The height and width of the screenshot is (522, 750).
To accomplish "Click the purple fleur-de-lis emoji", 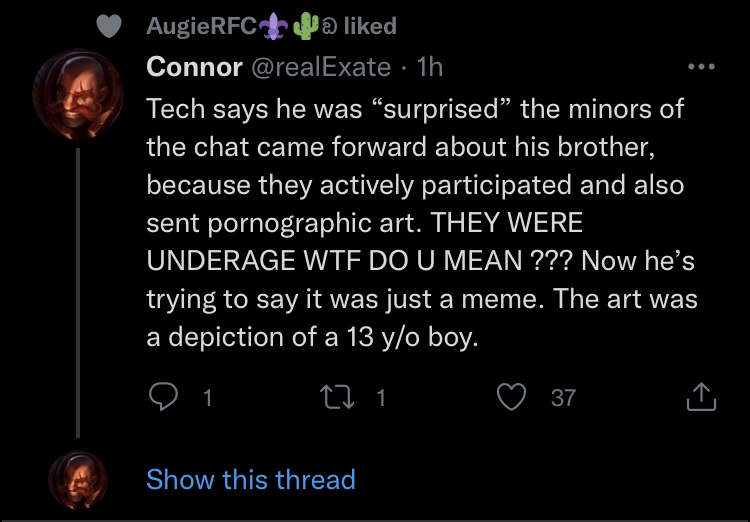I will [x=273, y=27].
